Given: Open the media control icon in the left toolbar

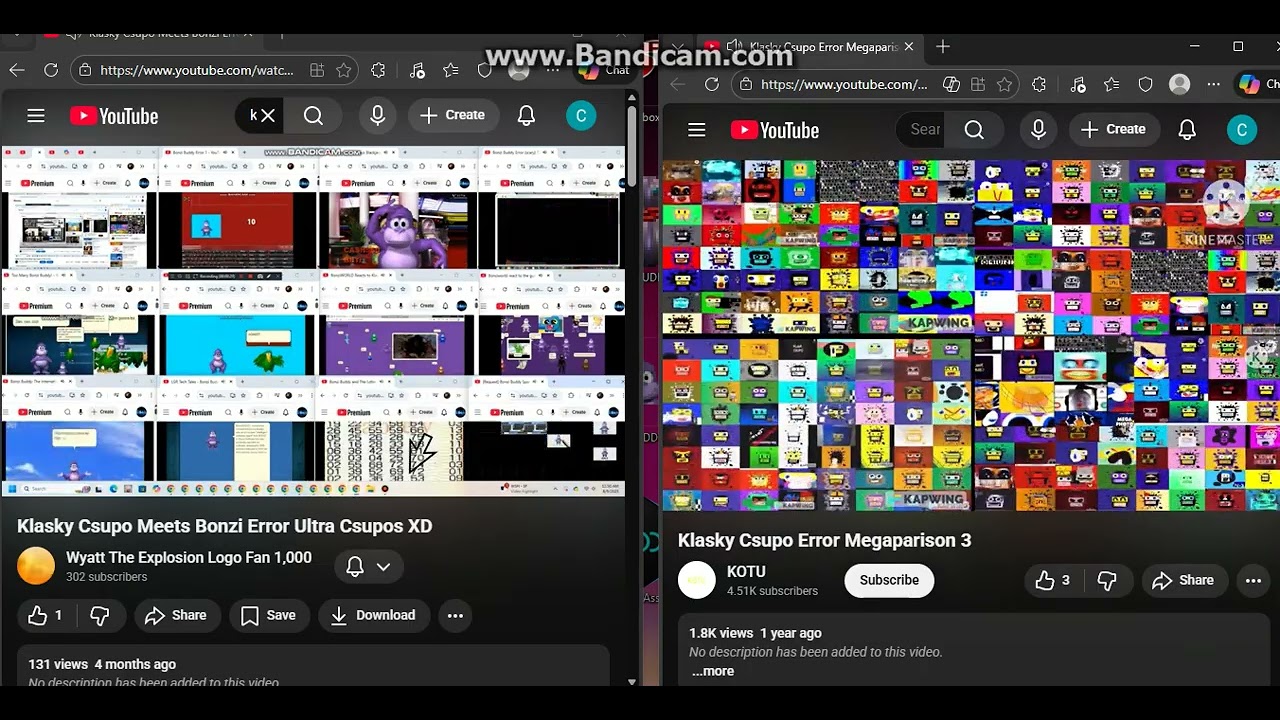Looking at the screenshot, I should point(417,70).
